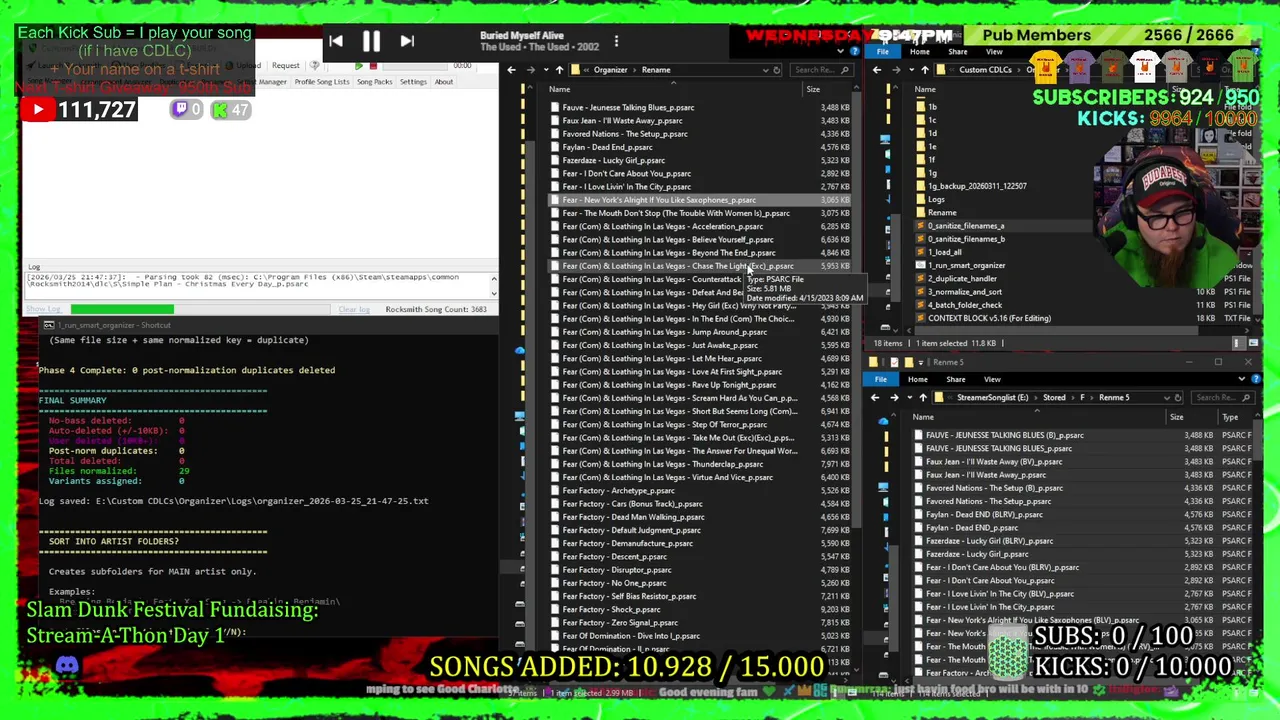Skip to next track in music overlay
The image size is (1280, 720).
[x=407, y=41]
